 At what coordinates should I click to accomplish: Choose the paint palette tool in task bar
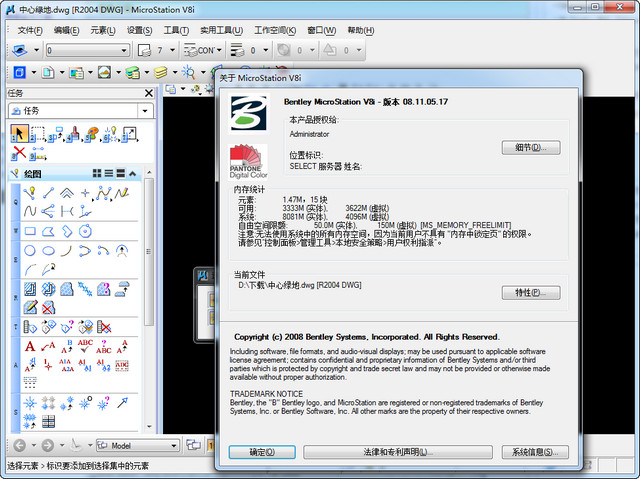[x=93, y=134]
